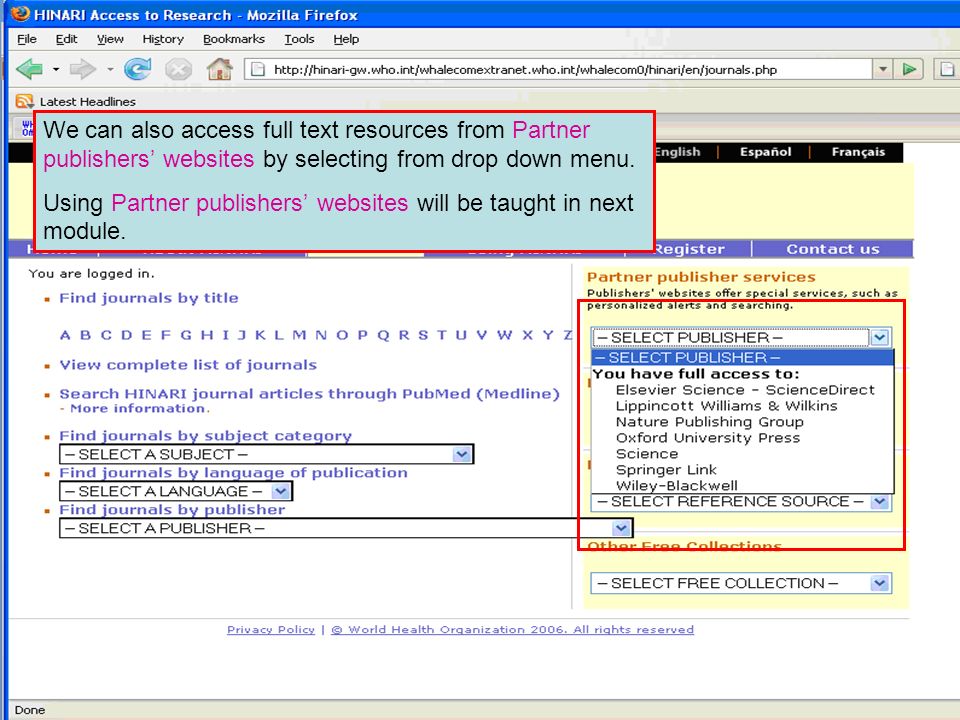Open the Privacy Policy link
Image resolution: width=960 pixels, height=720 pixels.
271,629
